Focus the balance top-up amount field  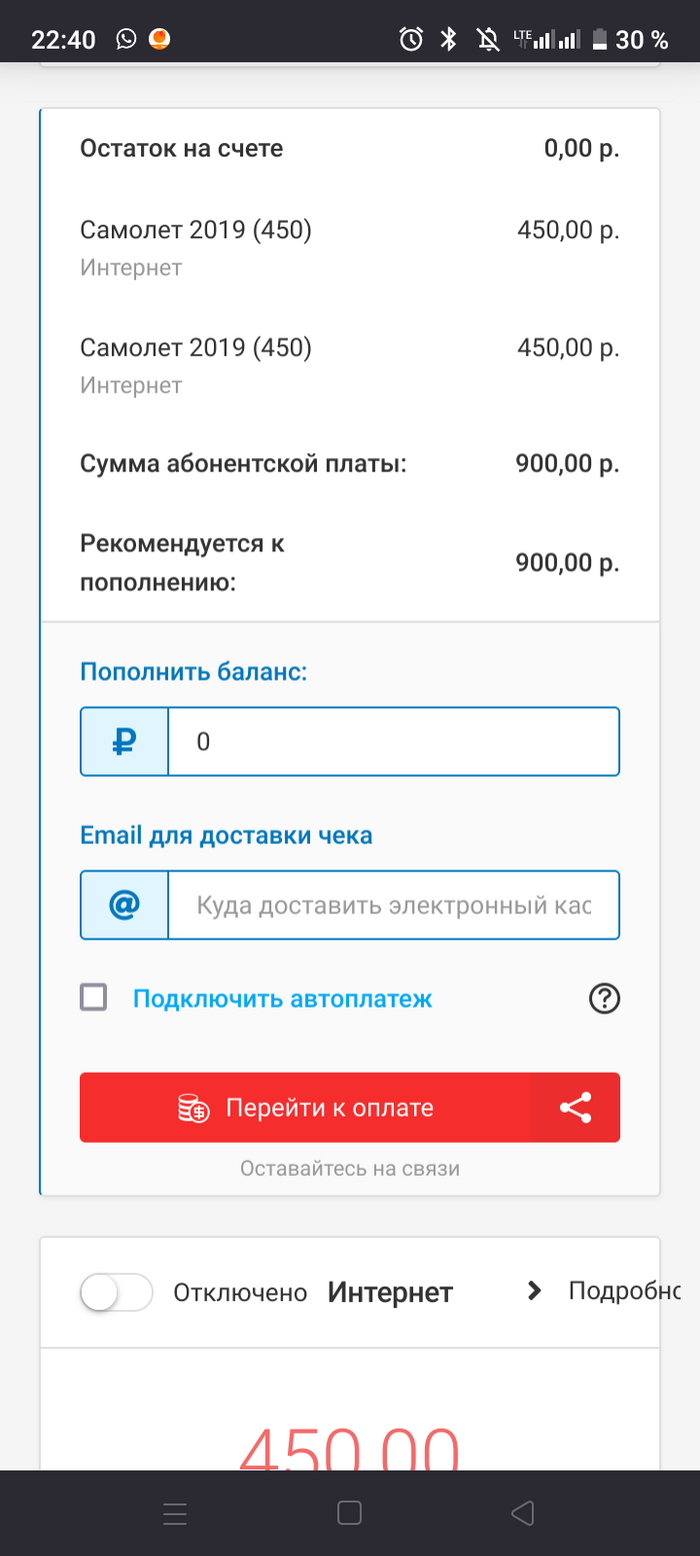[x=393, y=741]
